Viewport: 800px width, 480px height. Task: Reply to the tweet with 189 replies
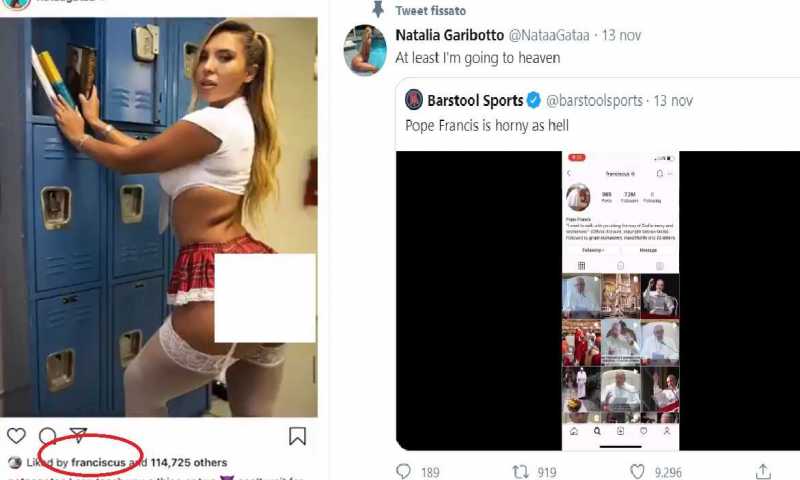404,472
